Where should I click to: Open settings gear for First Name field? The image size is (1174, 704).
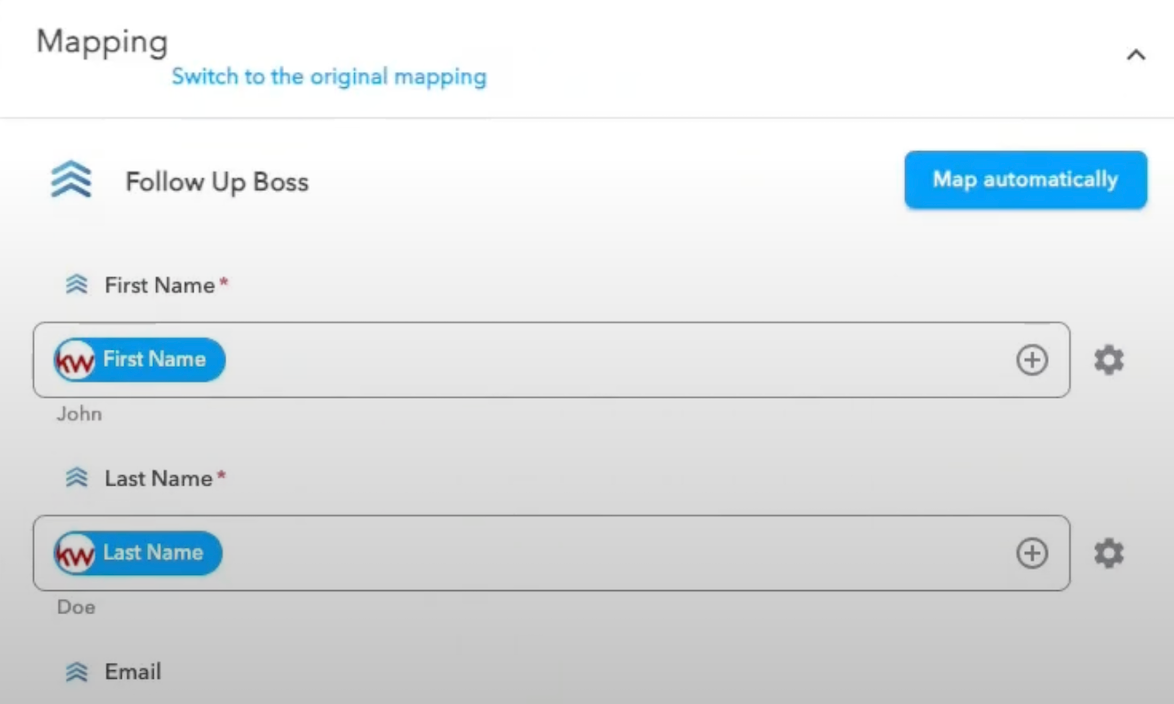(1109, 360)
